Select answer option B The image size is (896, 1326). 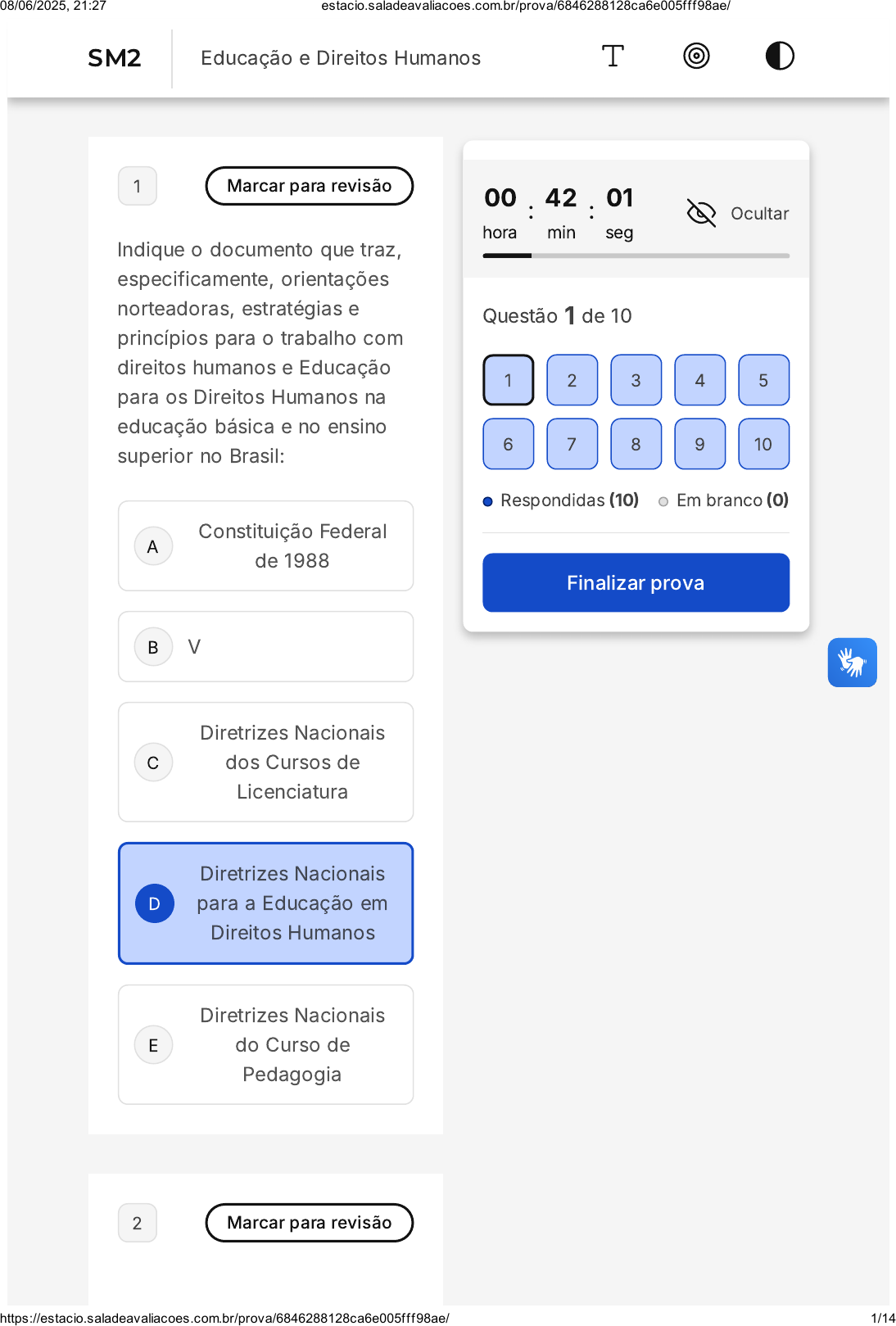coord(265,647)
